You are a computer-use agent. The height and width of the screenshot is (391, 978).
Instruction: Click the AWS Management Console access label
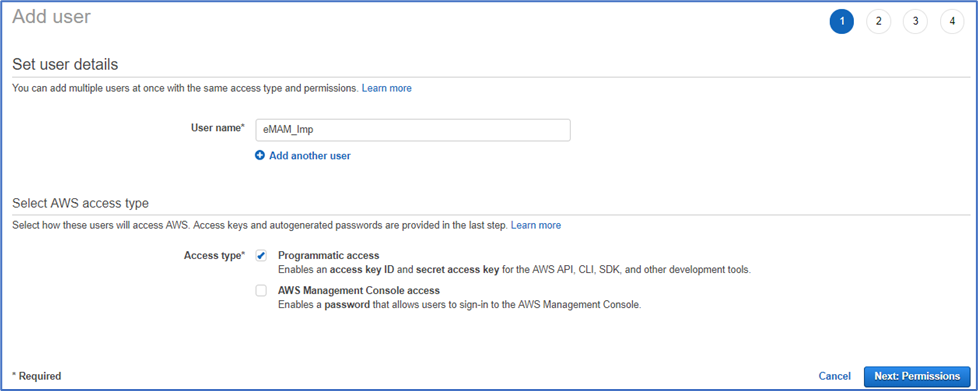[359, 291]
